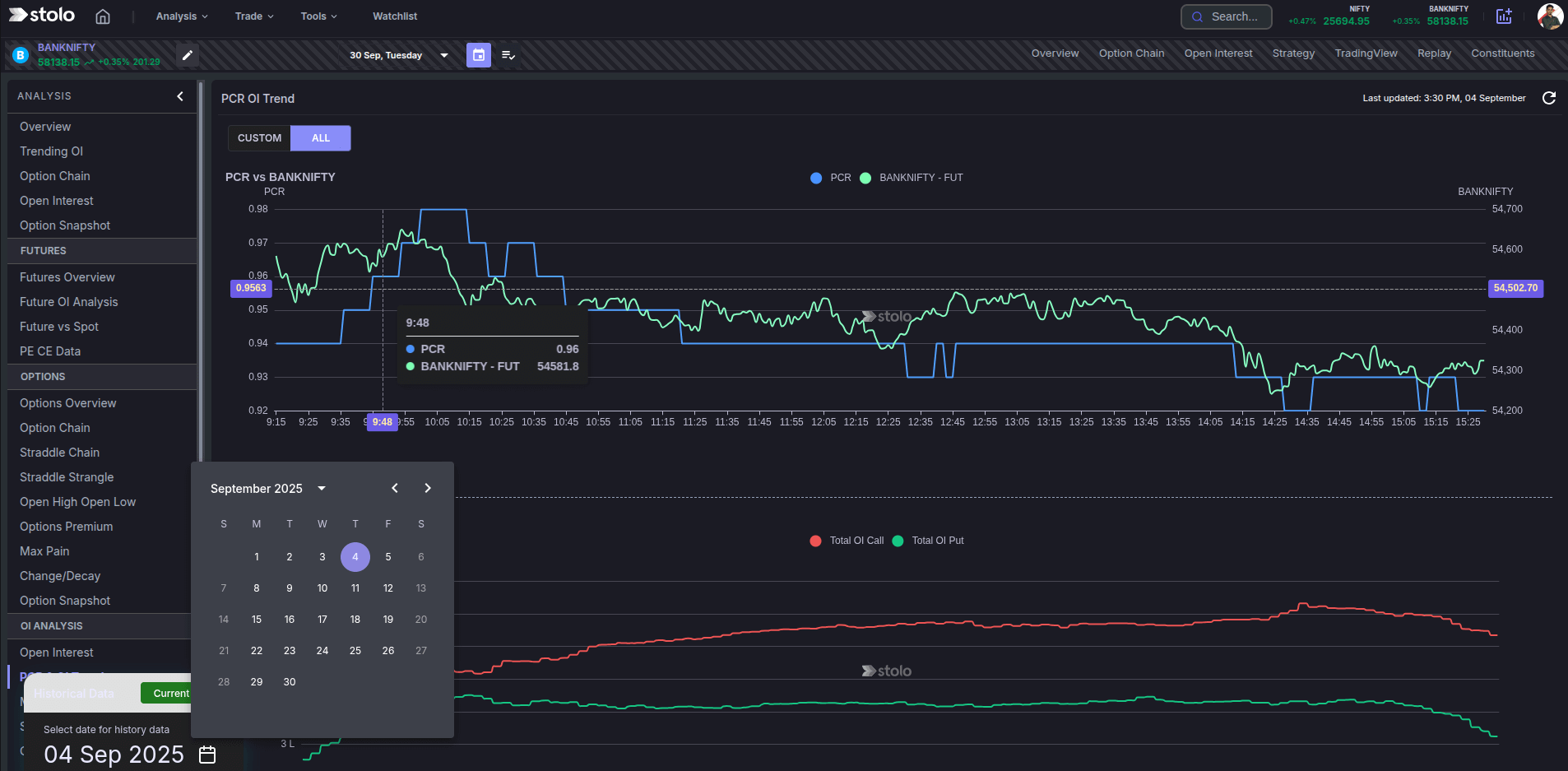
Task: Select the edit pencil beside BANKNIFTY
Action: click(187, 54)
